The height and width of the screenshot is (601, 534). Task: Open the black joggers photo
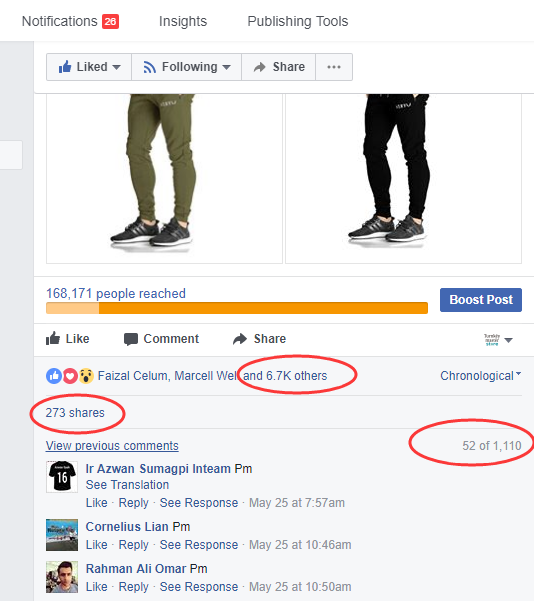403,178
